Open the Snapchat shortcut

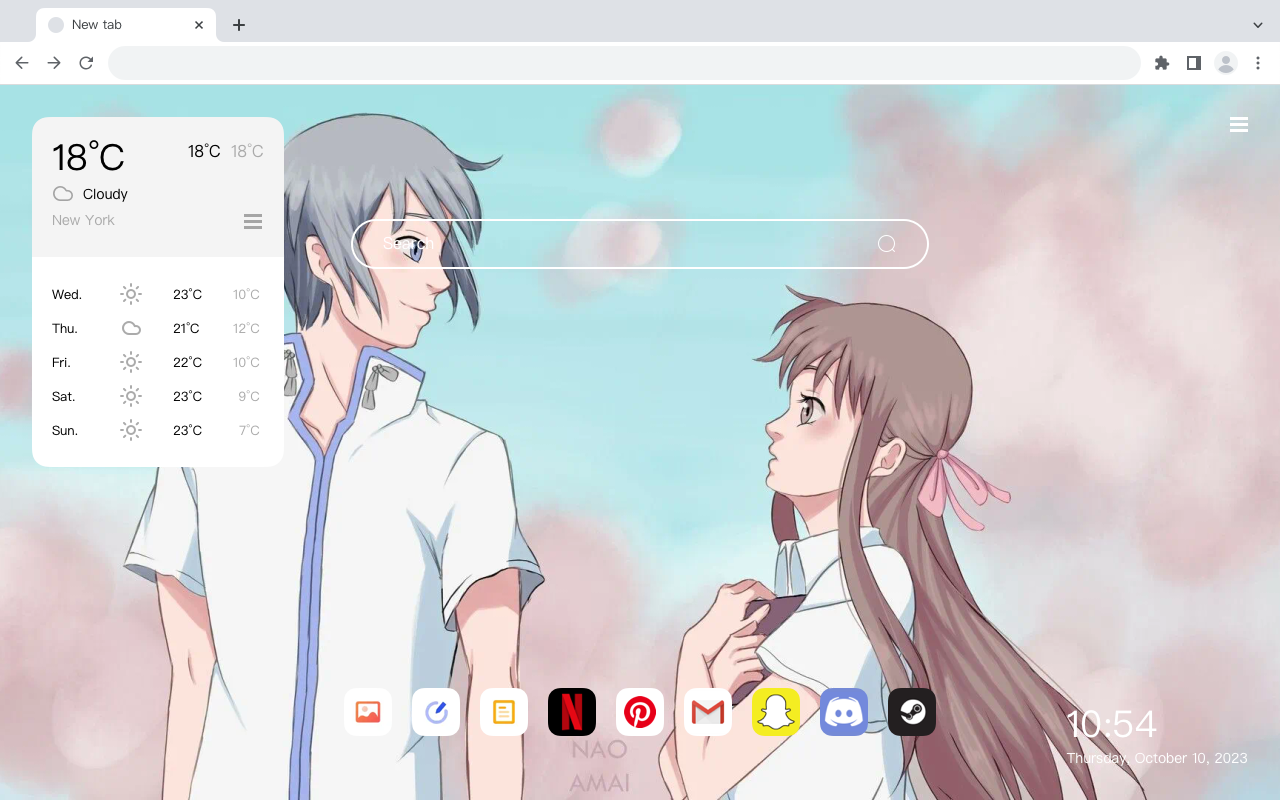point(776,712)
